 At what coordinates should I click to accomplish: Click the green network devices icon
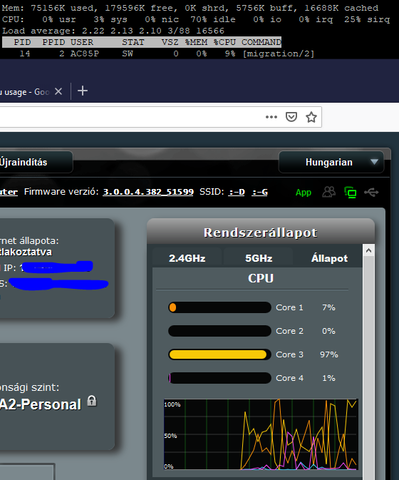[350, 192]
